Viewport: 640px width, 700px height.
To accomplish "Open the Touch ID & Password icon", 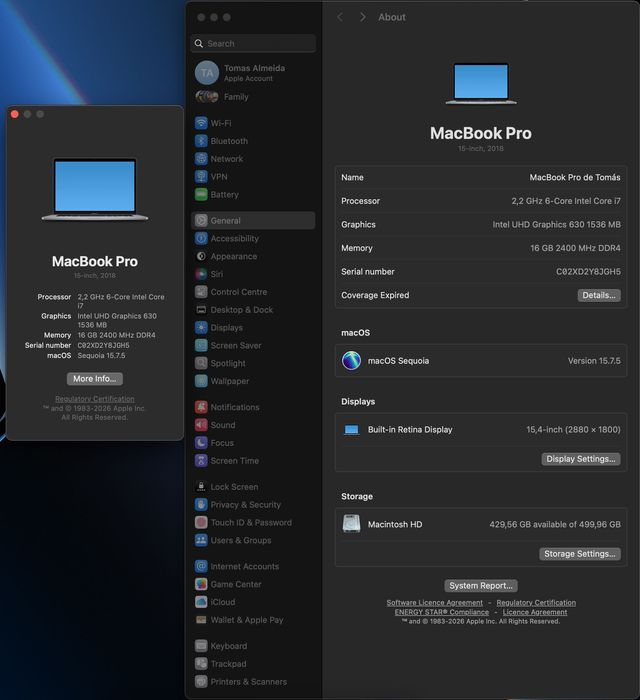I will click(201, 522).
